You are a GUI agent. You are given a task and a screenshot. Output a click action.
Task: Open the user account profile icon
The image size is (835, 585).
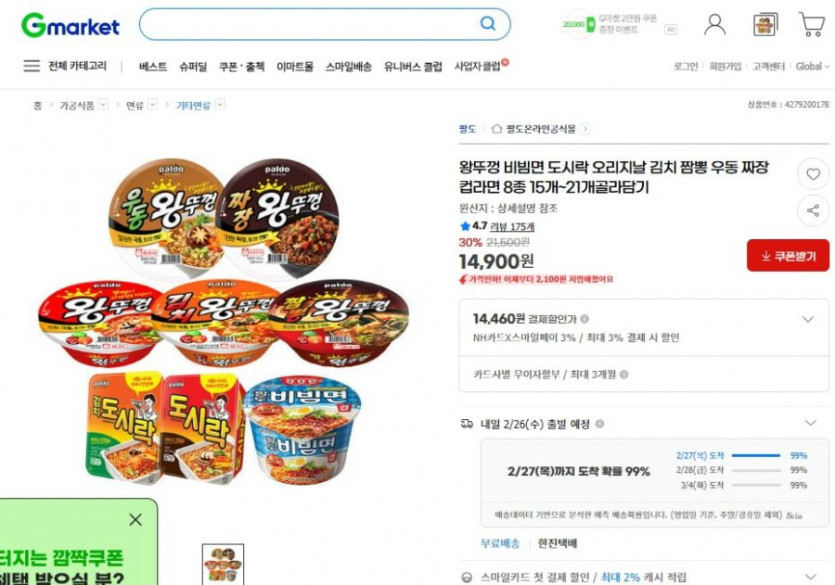pyautogui.click(x=715, y=24)
